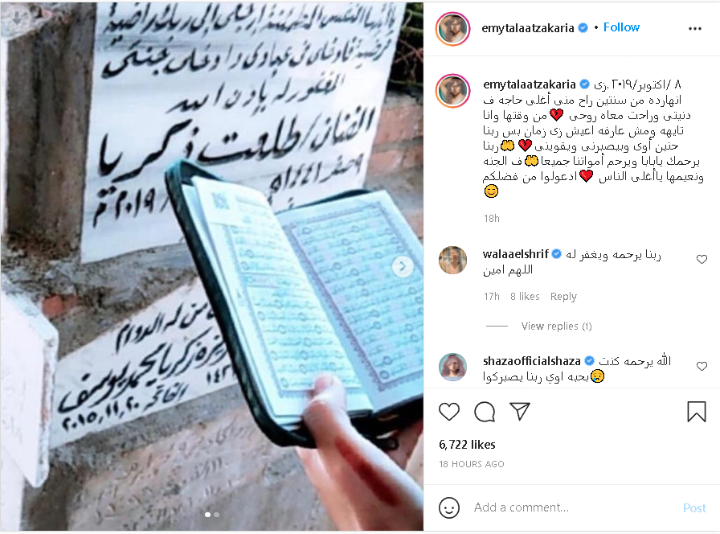Like walaaelshrif's comment heart
This screenshot has width=720, height=534.
pos(702,259)
